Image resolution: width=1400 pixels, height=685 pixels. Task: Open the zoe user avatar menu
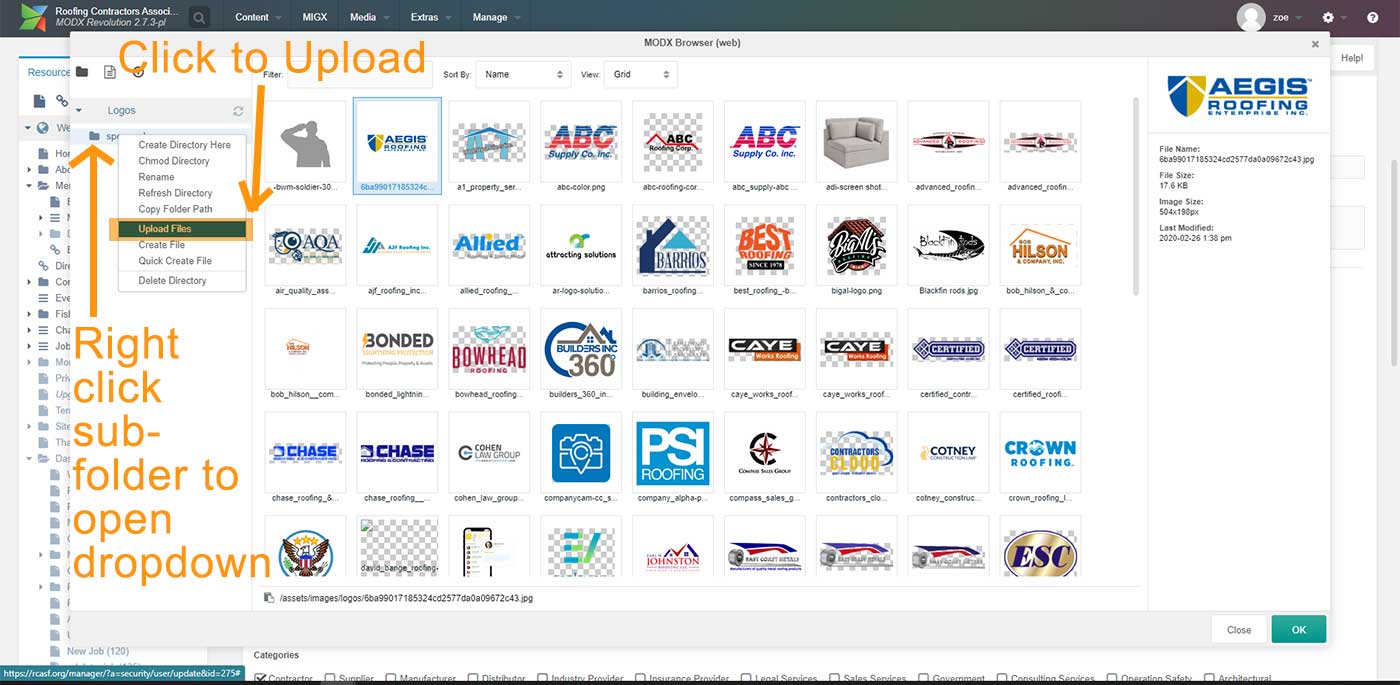click(x=1251, y=17)
